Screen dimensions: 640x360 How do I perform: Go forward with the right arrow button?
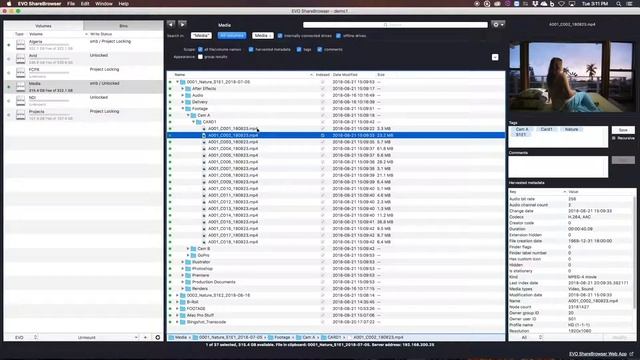click(182, 24)
